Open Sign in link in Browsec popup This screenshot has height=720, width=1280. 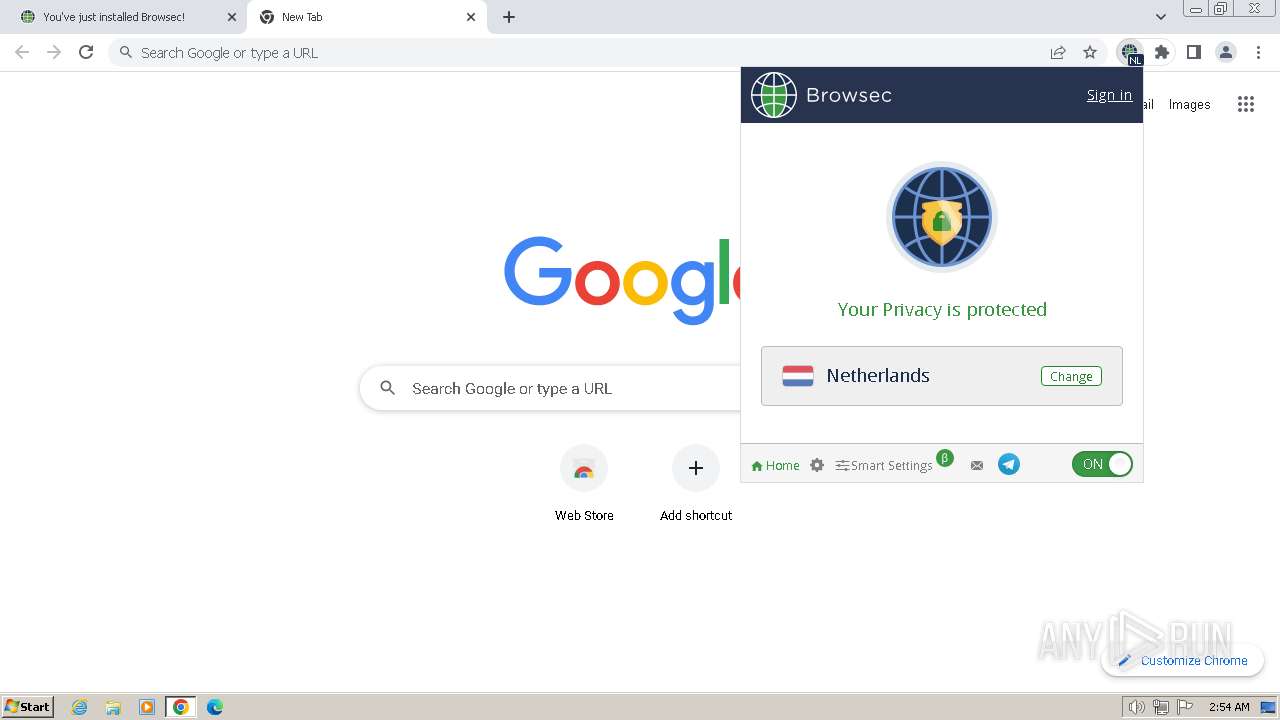click(1109, 95)
